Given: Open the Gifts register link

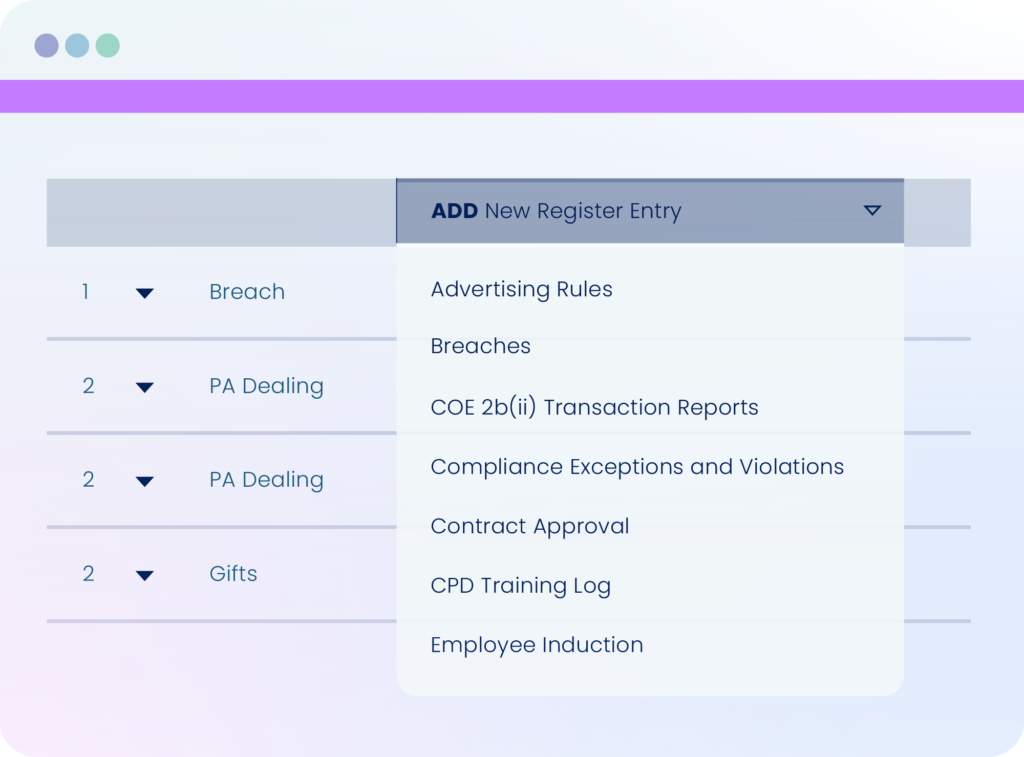Looking at the screenshot, I should coord(232,573).
